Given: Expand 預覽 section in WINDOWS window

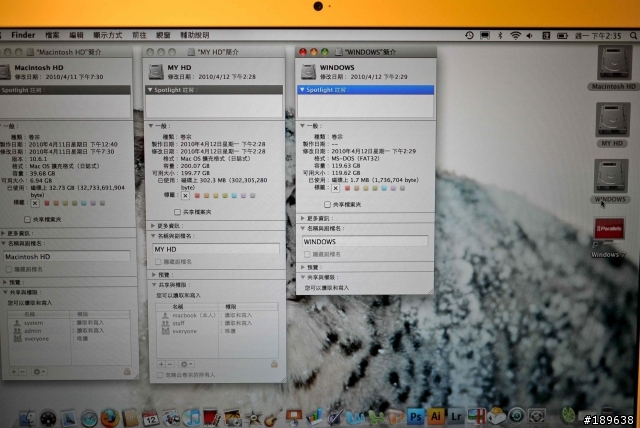Looking at the screenshot, I should coord(302,267).
